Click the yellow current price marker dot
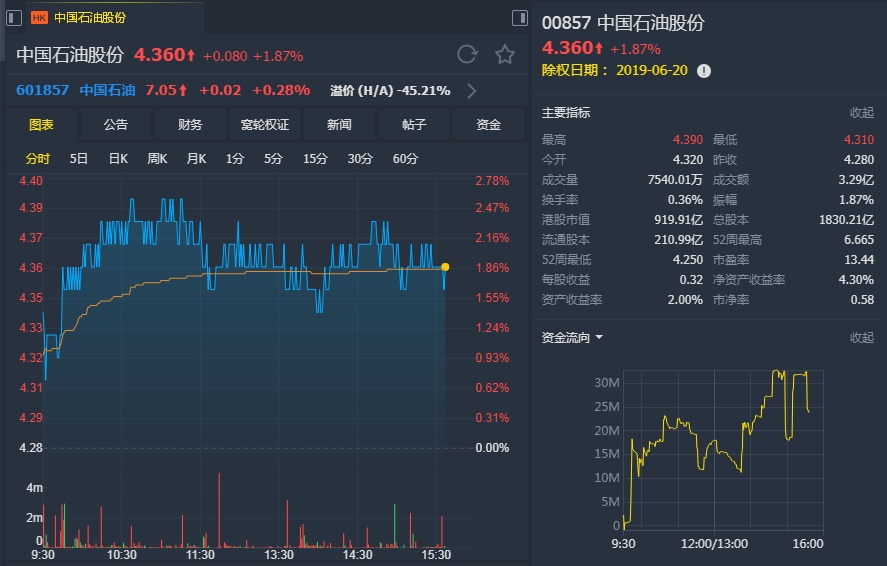This screenshot has width=887, height=566. pos(445,267)
